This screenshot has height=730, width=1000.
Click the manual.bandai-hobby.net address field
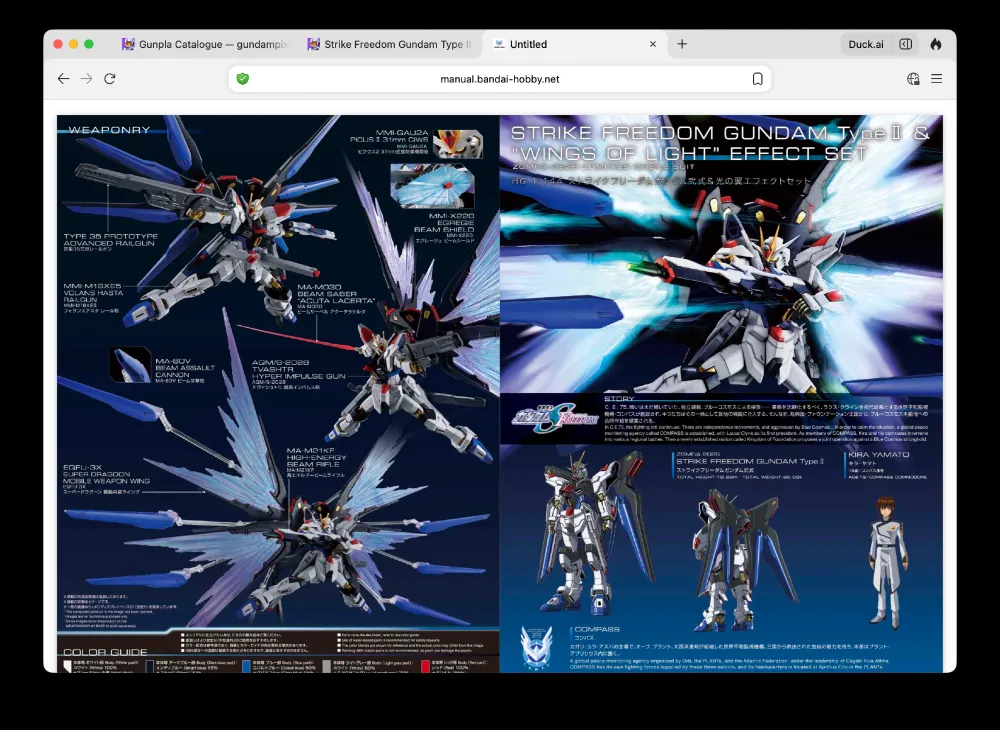(500, 79)
